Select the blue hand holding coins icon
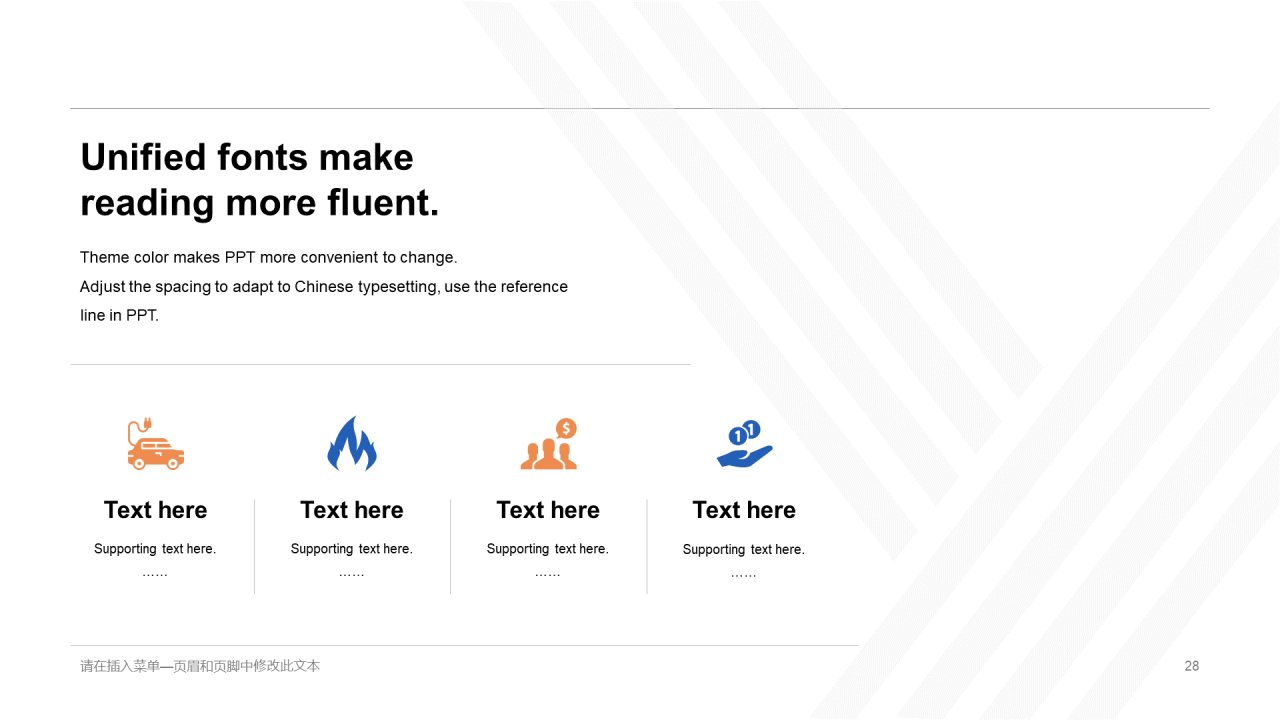 (x=744, y=444)
